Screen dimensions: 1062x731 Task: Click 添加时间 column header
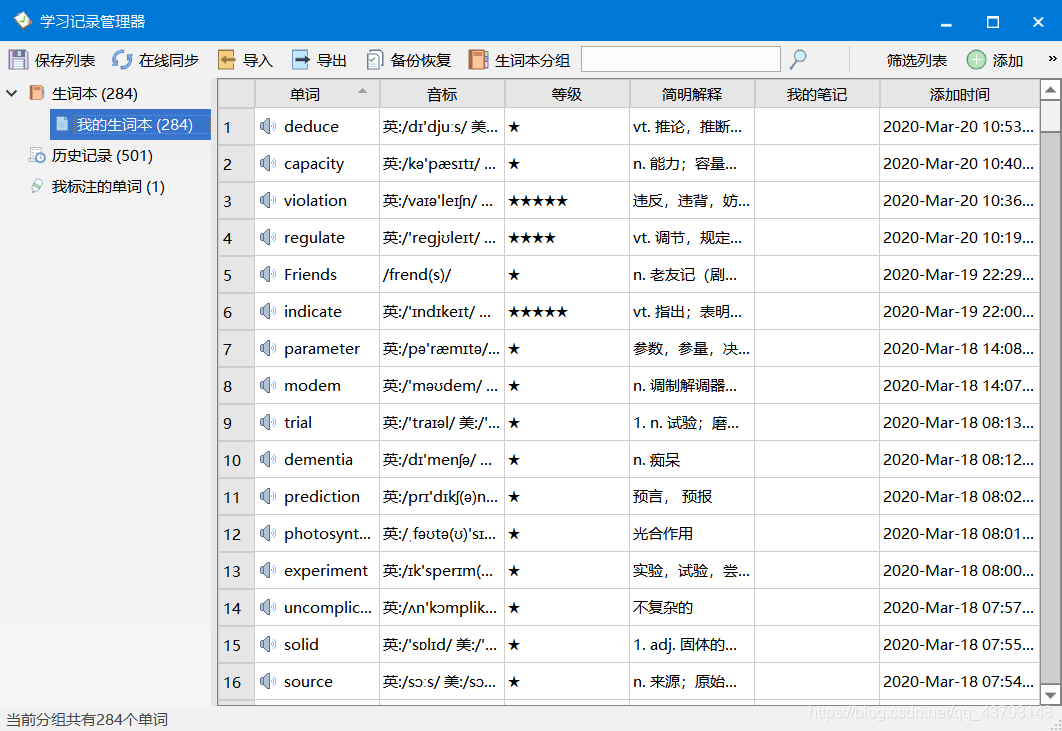coord(959,93)
